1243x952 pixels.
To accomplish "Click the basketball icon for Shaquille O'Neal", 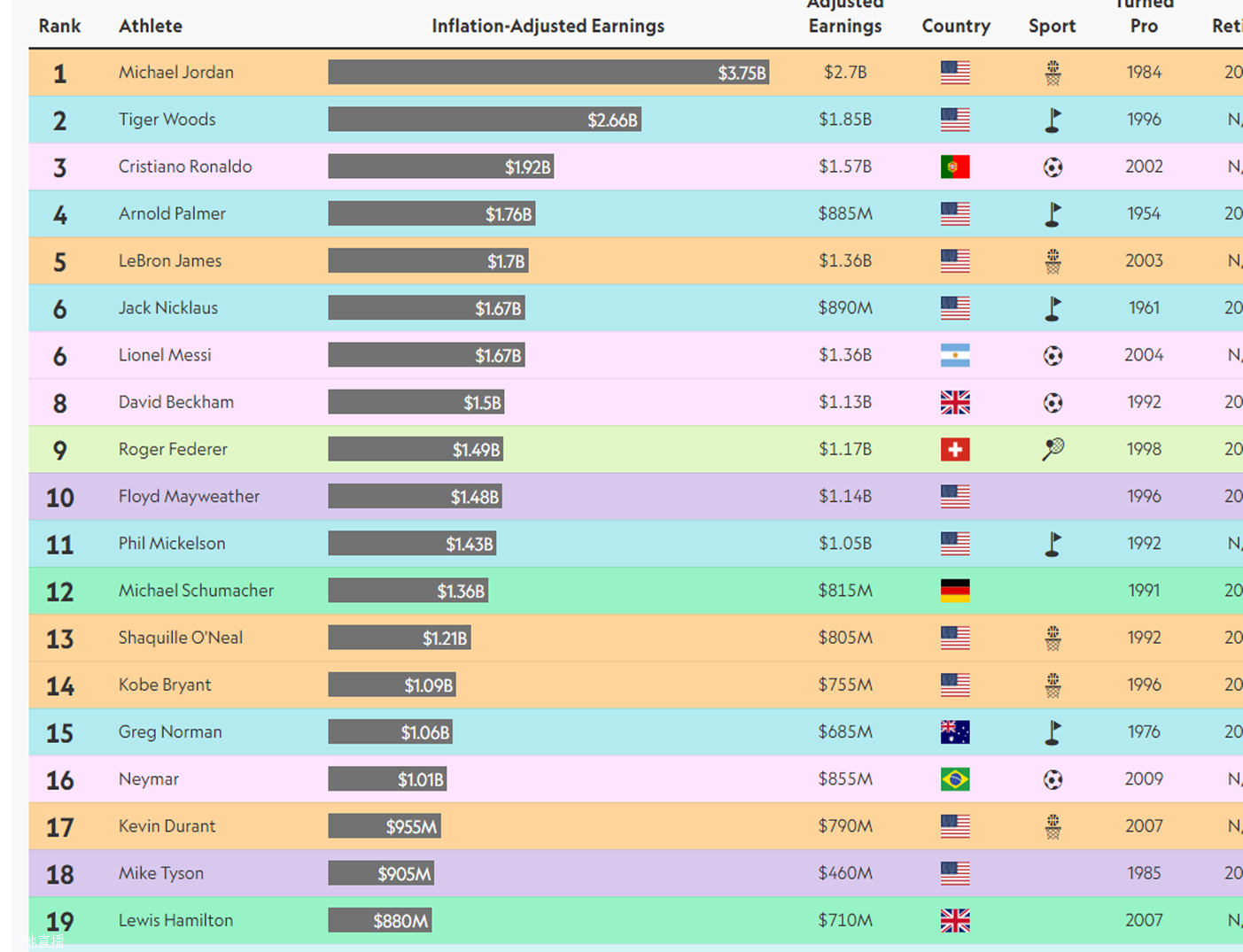I will [x=1053, y=638].
